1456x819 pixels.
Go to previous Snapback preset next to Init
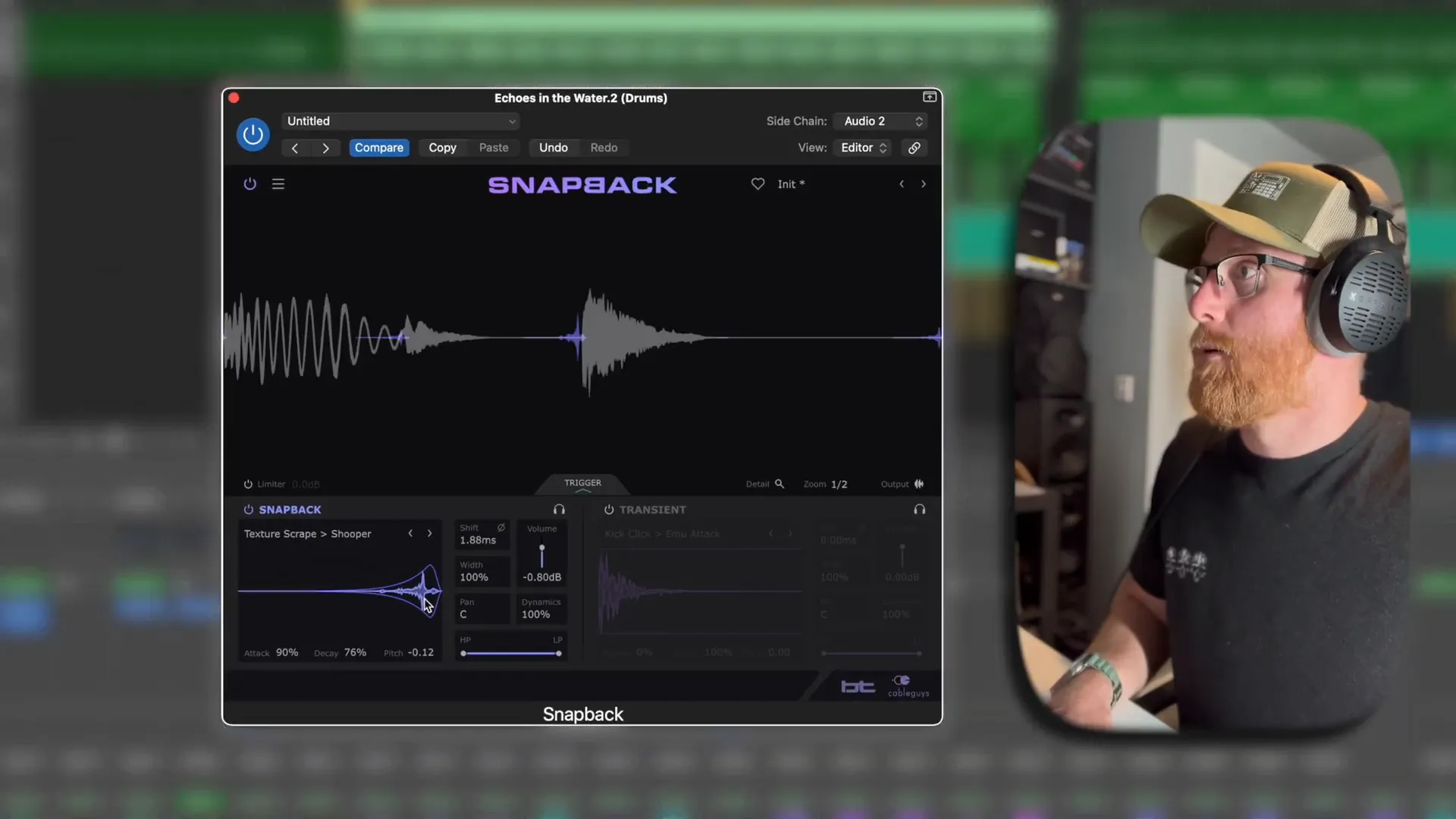coord(902,184)
